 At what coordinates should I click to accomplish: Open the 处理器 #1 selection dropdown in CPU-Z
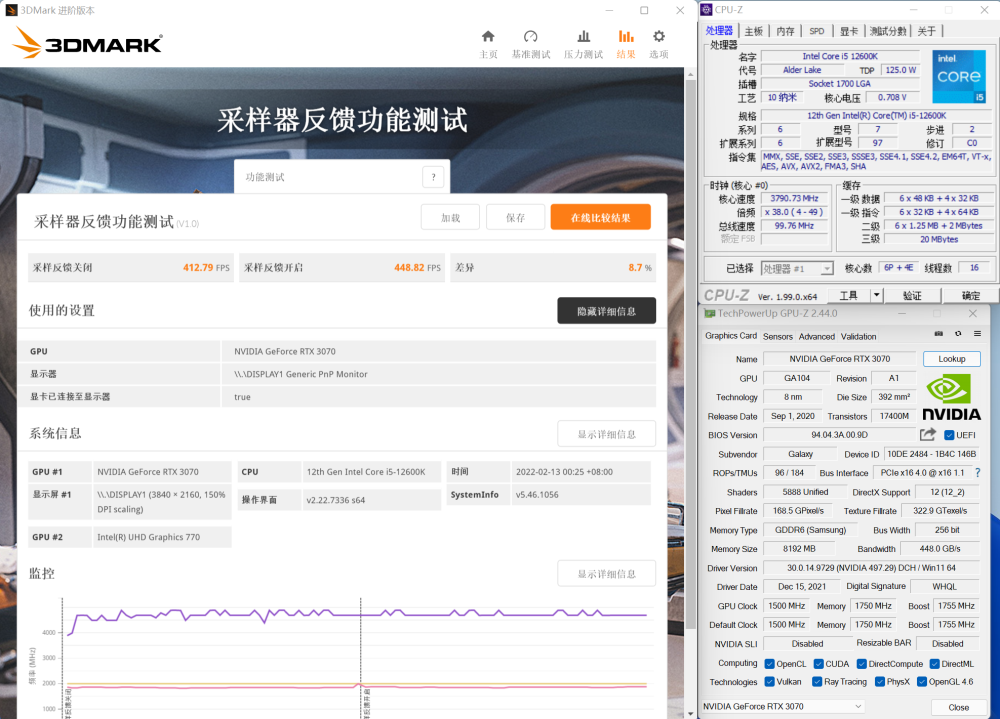tap(797, 269)
